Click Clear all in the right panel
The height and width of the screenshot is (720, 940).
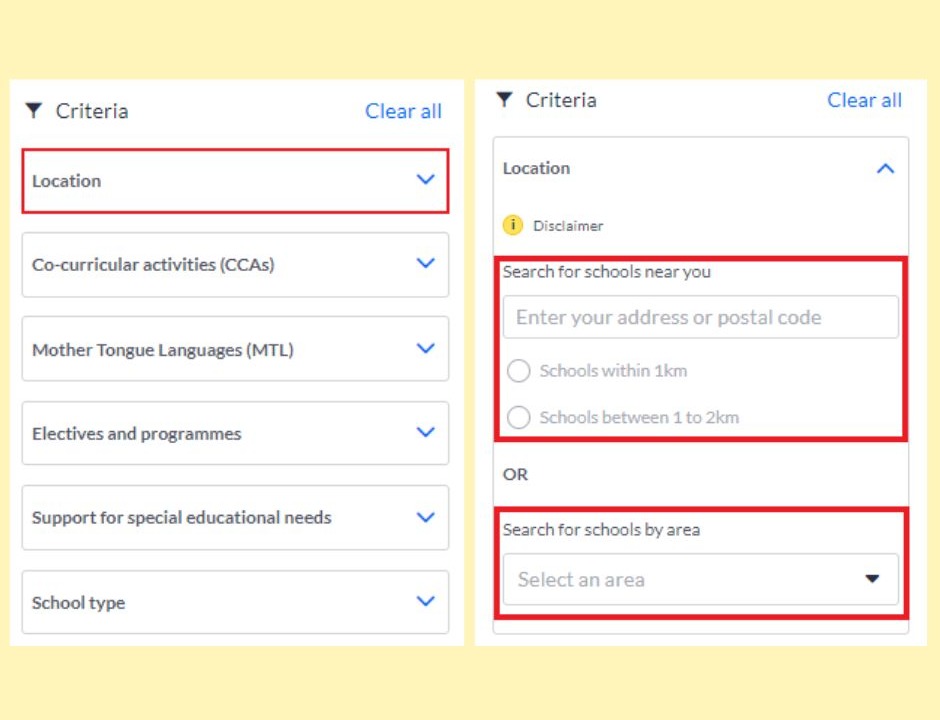pos(864,100)
